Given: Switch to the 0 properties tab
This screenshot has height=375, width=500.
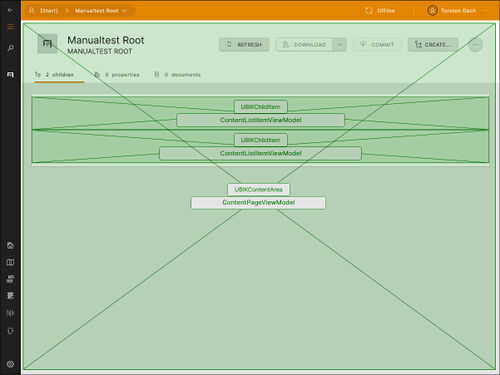Looking at the screenshot, I should pyautogui.click(x=117, y=75).
